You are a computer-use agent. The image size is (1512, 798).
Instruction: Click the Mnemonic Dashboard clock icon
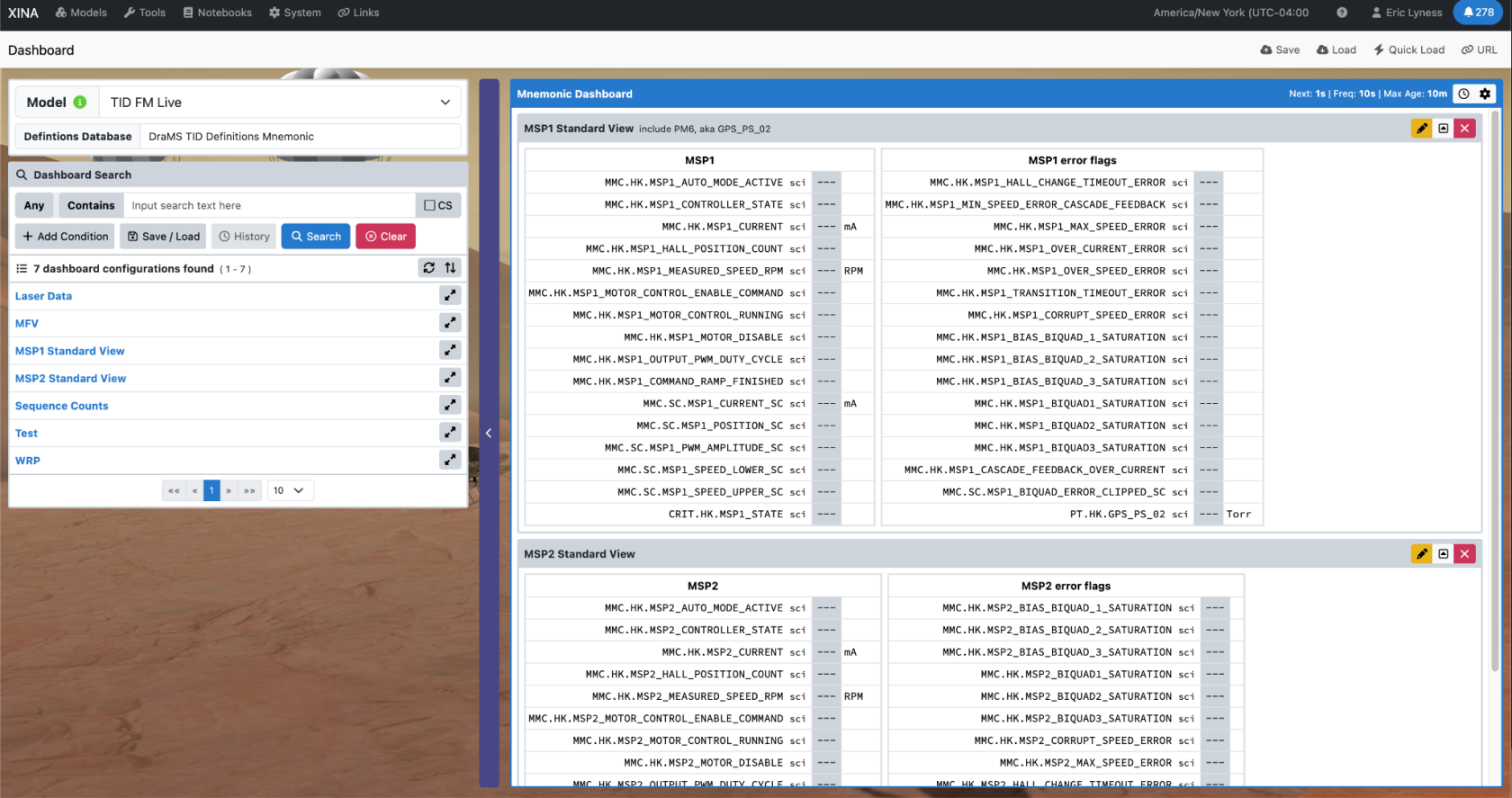coord(1464,94)
